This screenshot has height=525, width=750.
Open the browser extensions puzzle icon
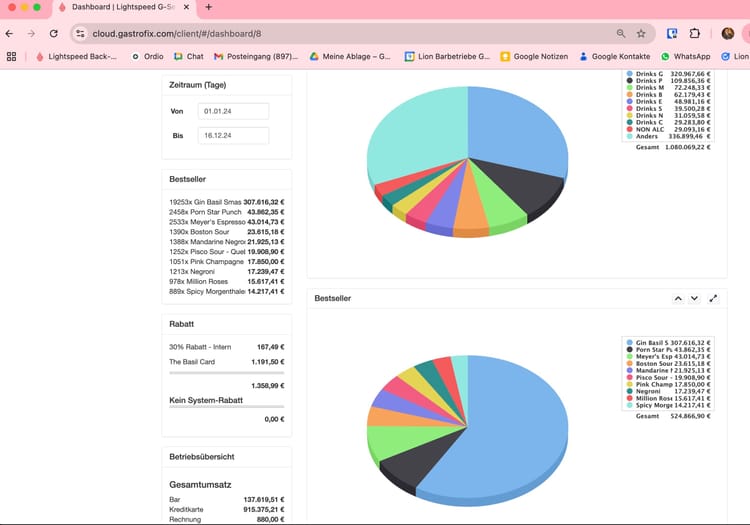(x=695, y=33)
